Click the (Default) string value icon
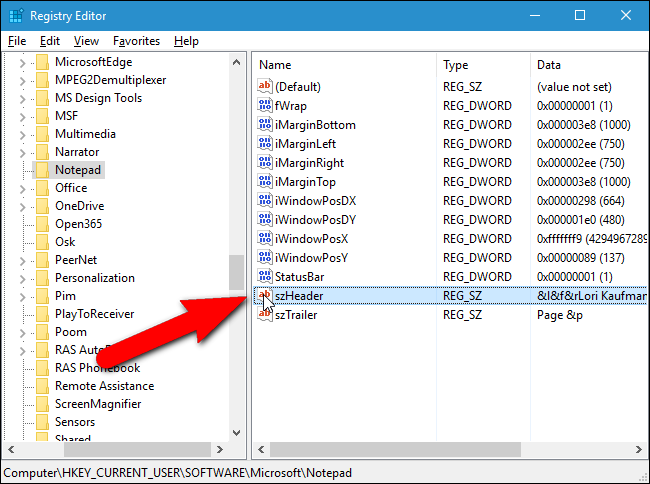Screen dimensions: 650x484 (264, 86)
